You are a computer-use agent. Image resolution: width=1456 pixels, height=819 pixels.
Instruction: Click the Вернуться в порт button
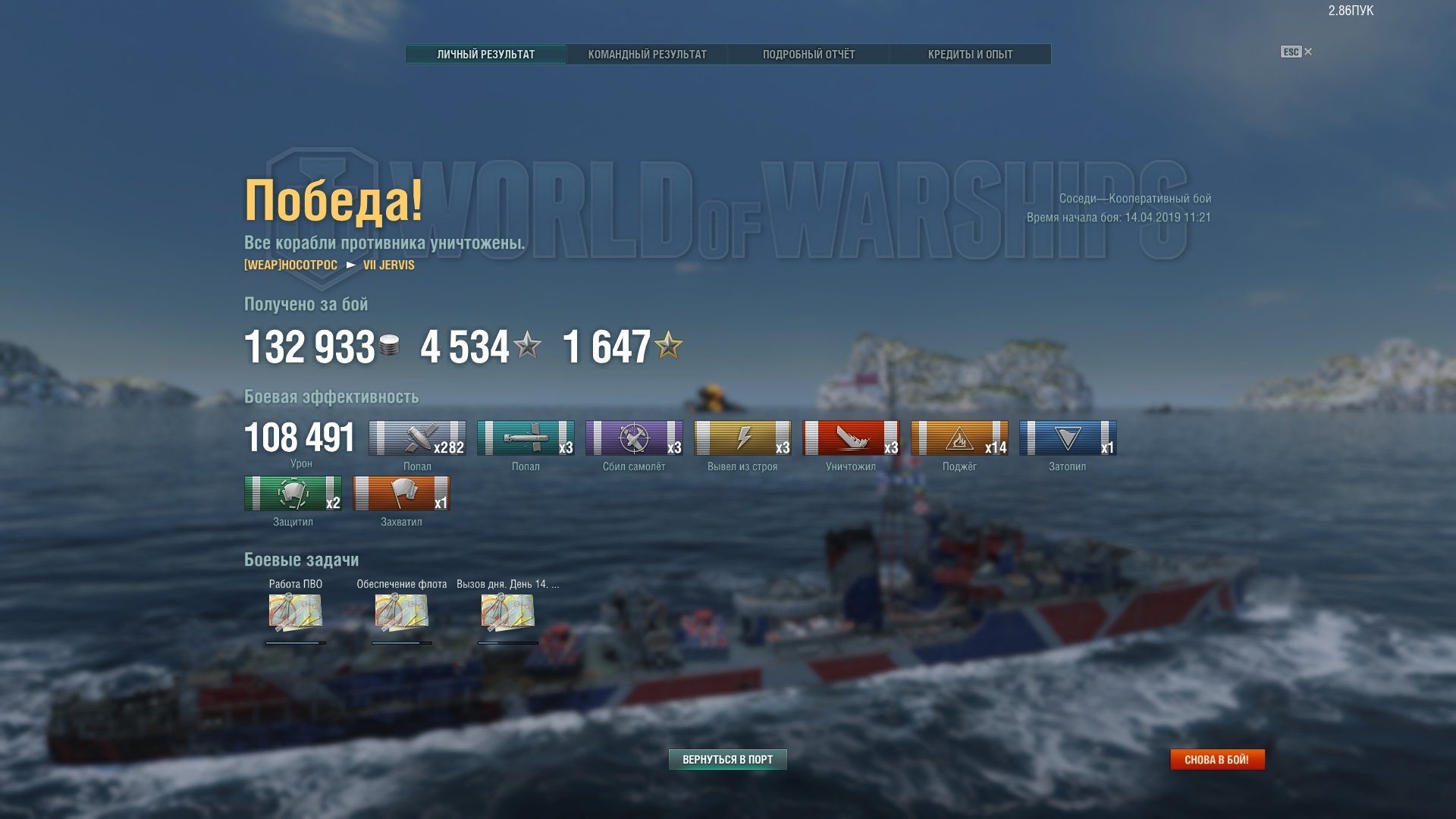coord(728,759)
